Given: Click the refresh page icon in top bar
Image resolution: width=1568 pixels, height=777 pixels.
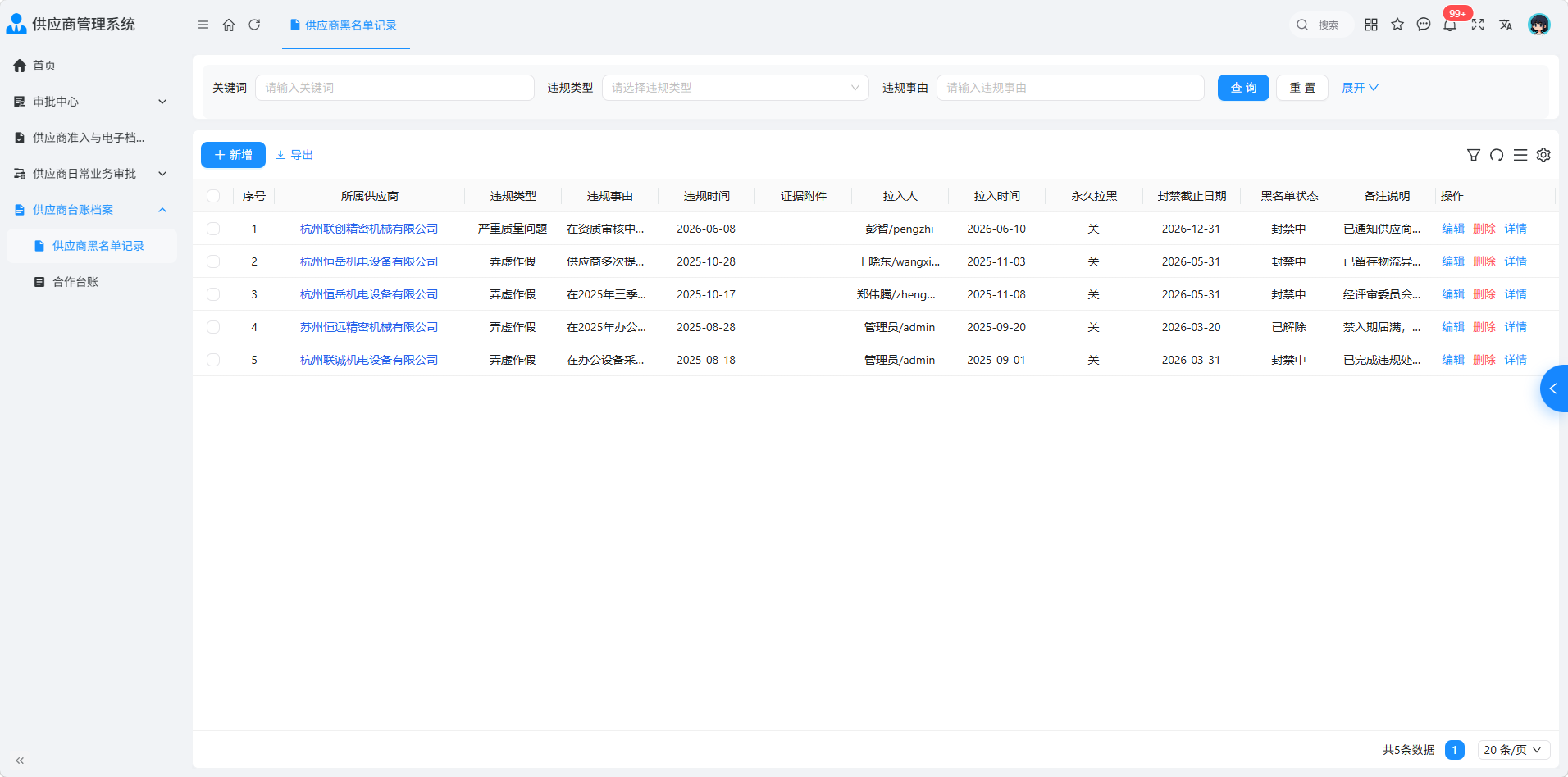Looking at the screenshot, I should click(x=254, y=25).
